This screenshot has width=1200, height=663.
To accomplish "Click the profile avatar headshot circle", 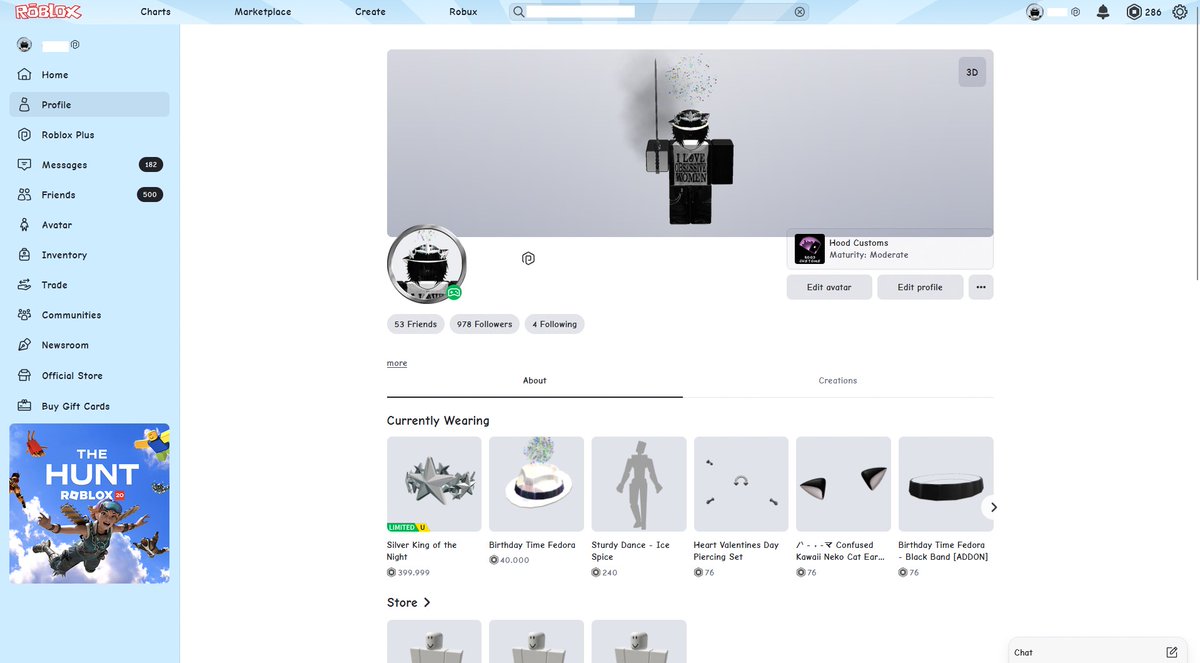I will [427, 264].
